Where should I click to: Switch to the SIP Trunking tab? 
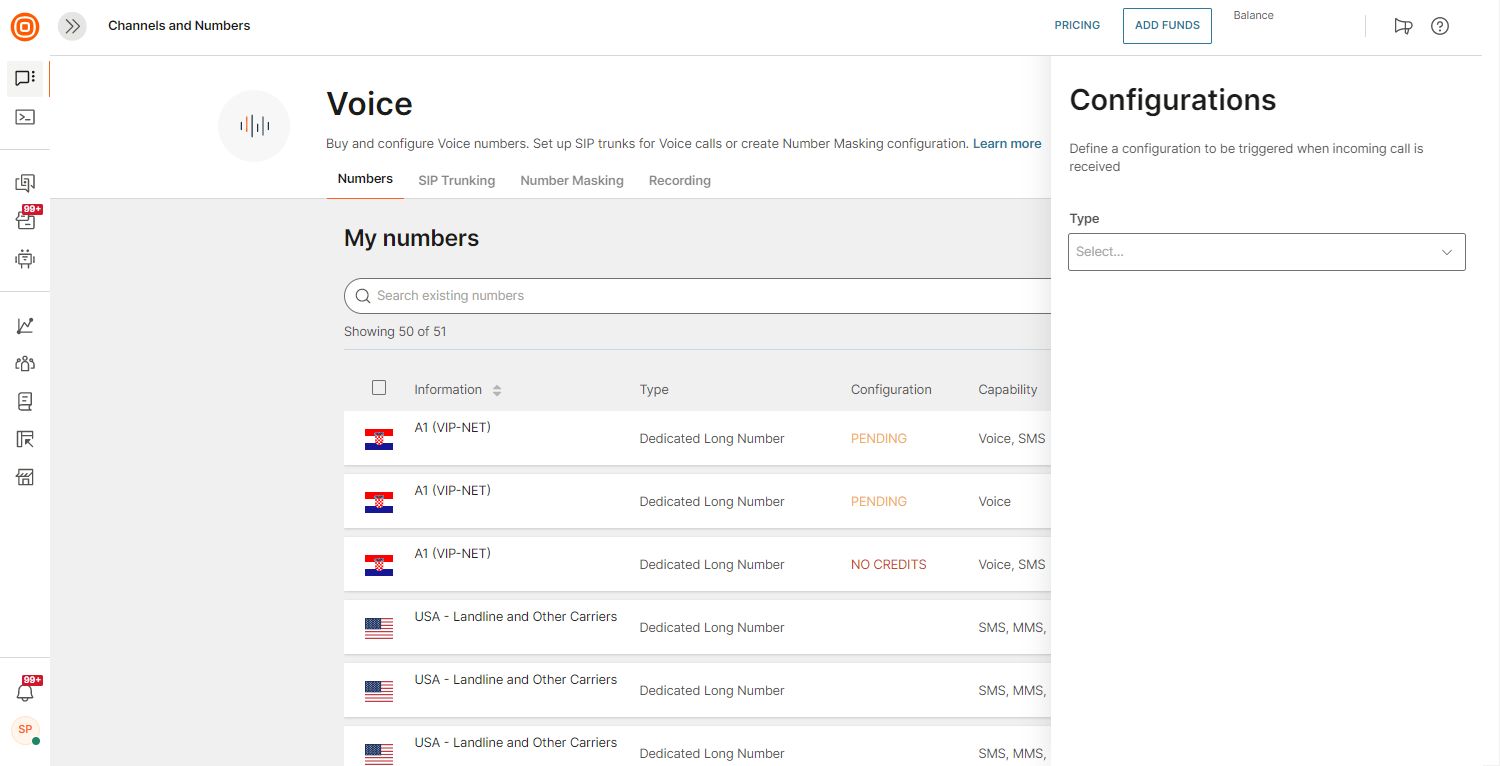point(456,181)
